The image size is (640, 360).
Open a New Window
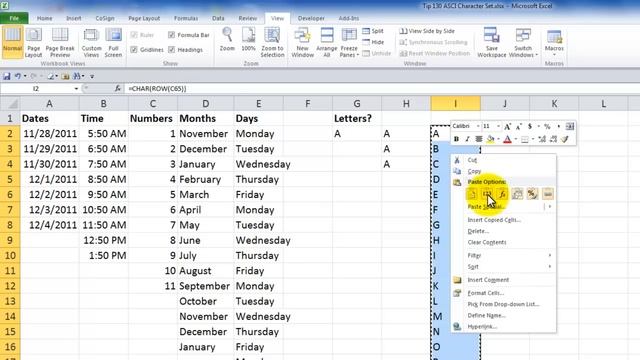point(302,42)
